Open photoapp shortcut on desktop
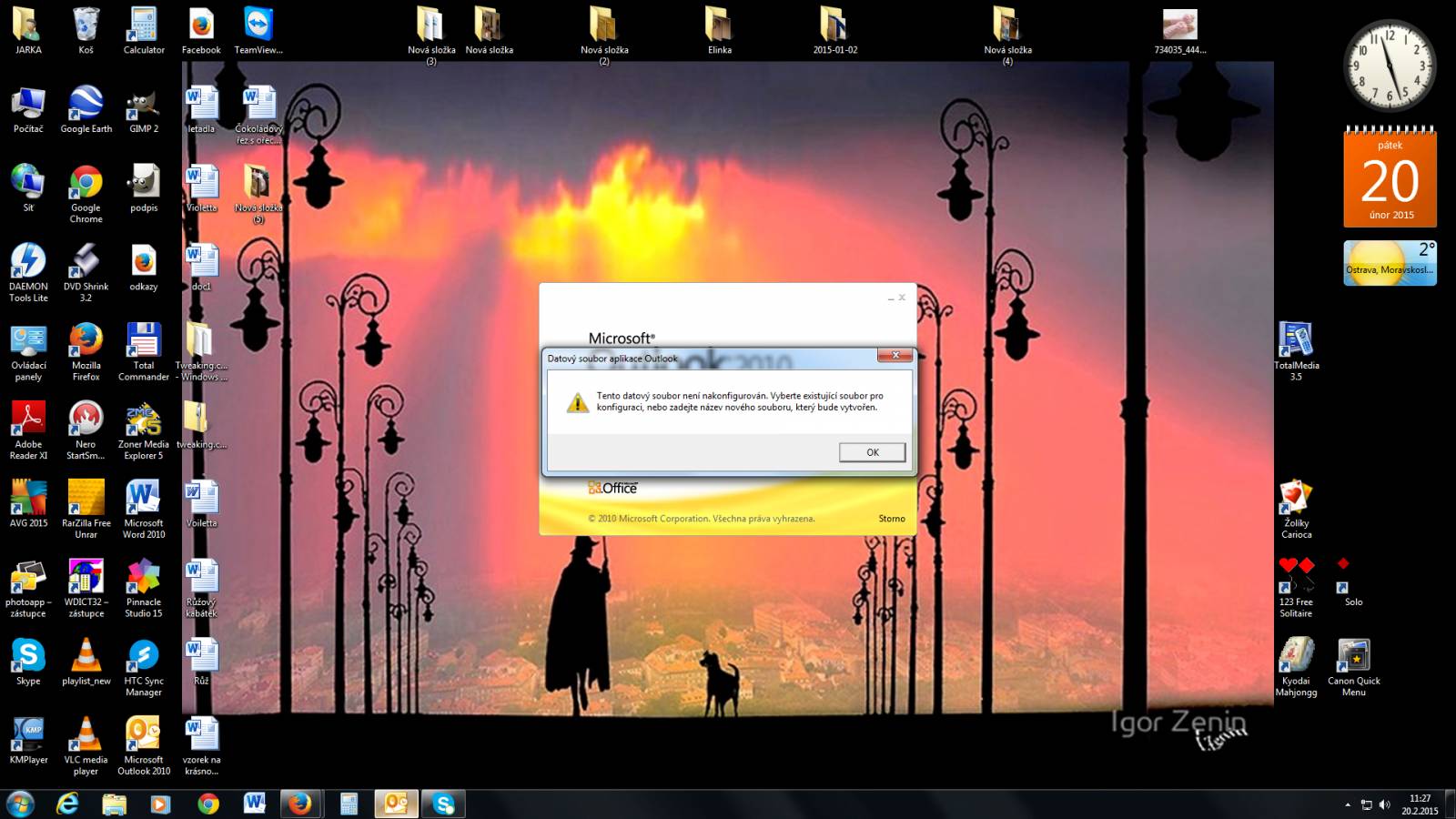This screenshot has width=1456, height=819. coord(28,588)
